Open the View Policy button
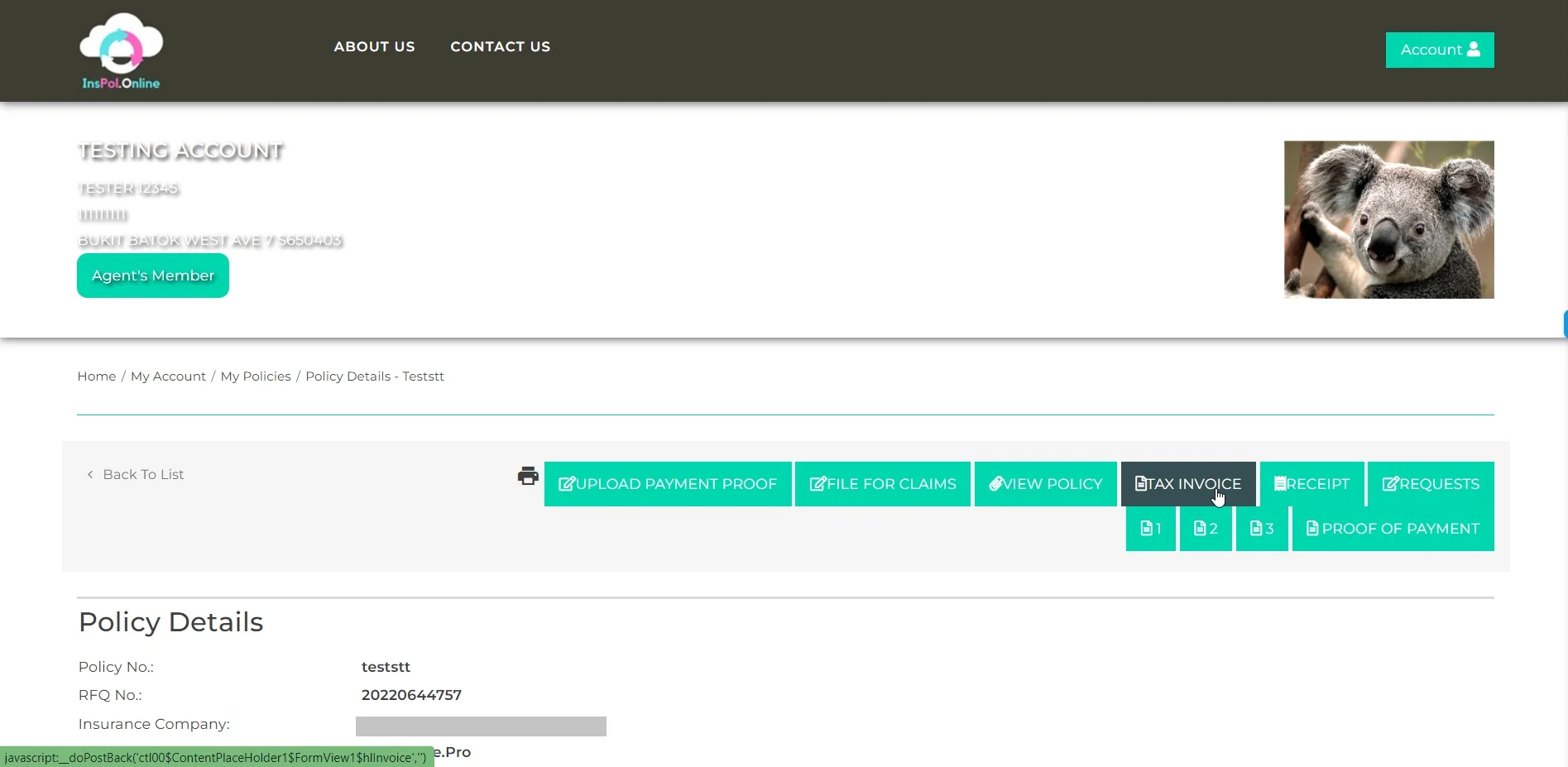 click(1046, 484)
